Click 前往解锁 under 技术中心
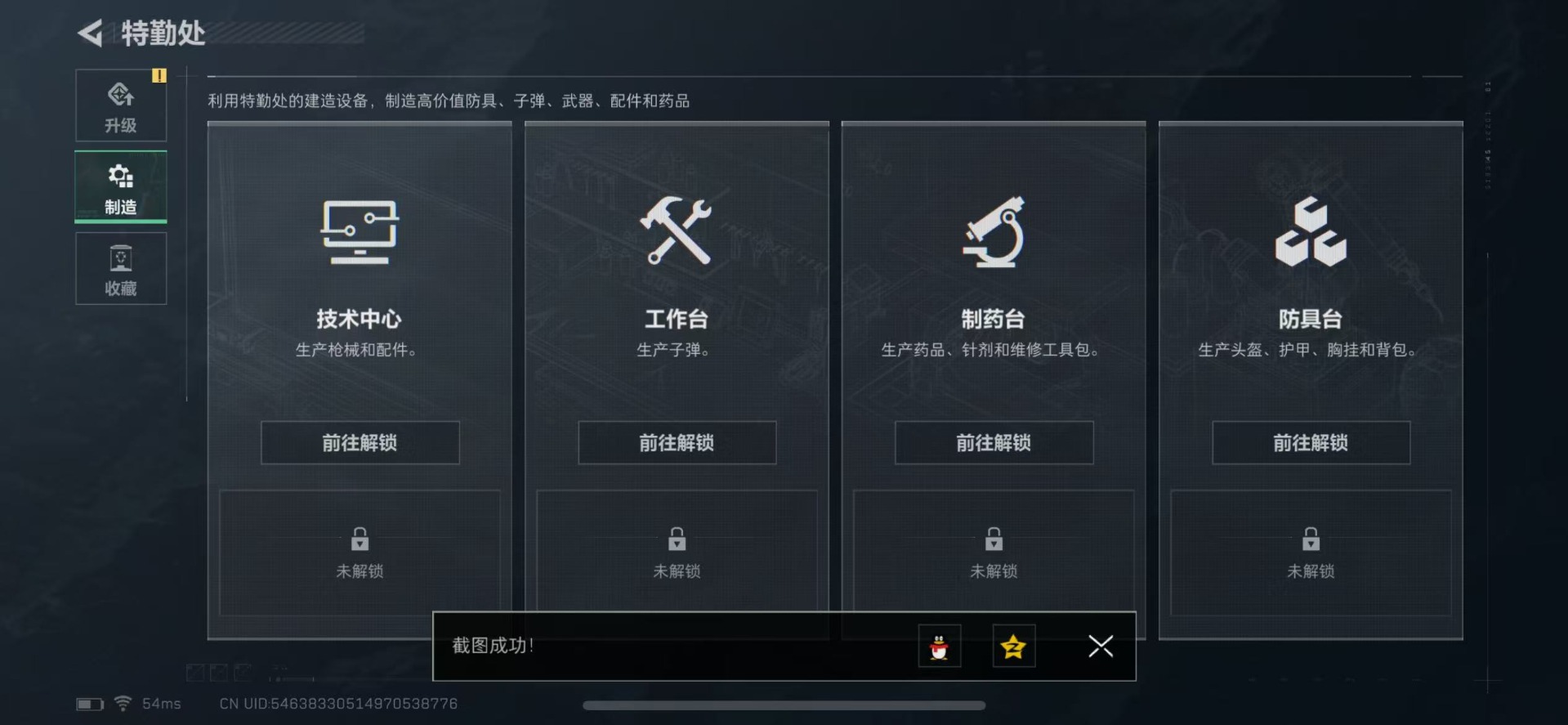1568x725 pixels. click(360, 443)
